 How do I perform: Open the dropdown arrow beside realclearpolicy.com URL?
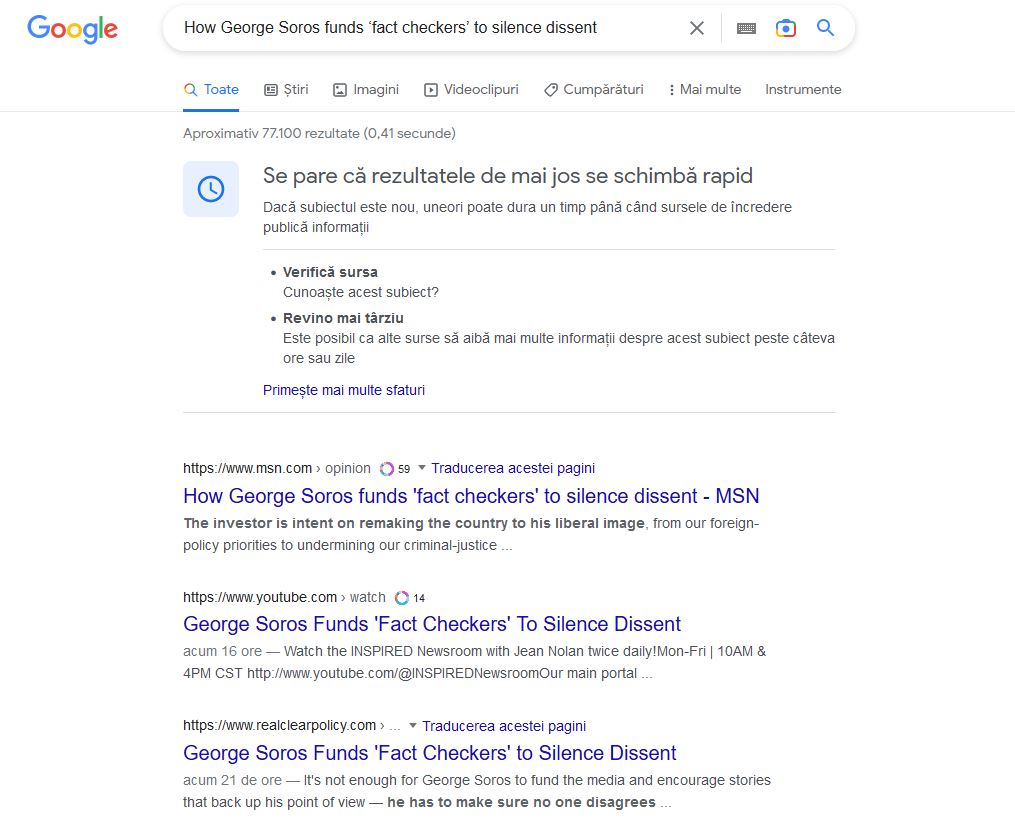tap(412, 726)
